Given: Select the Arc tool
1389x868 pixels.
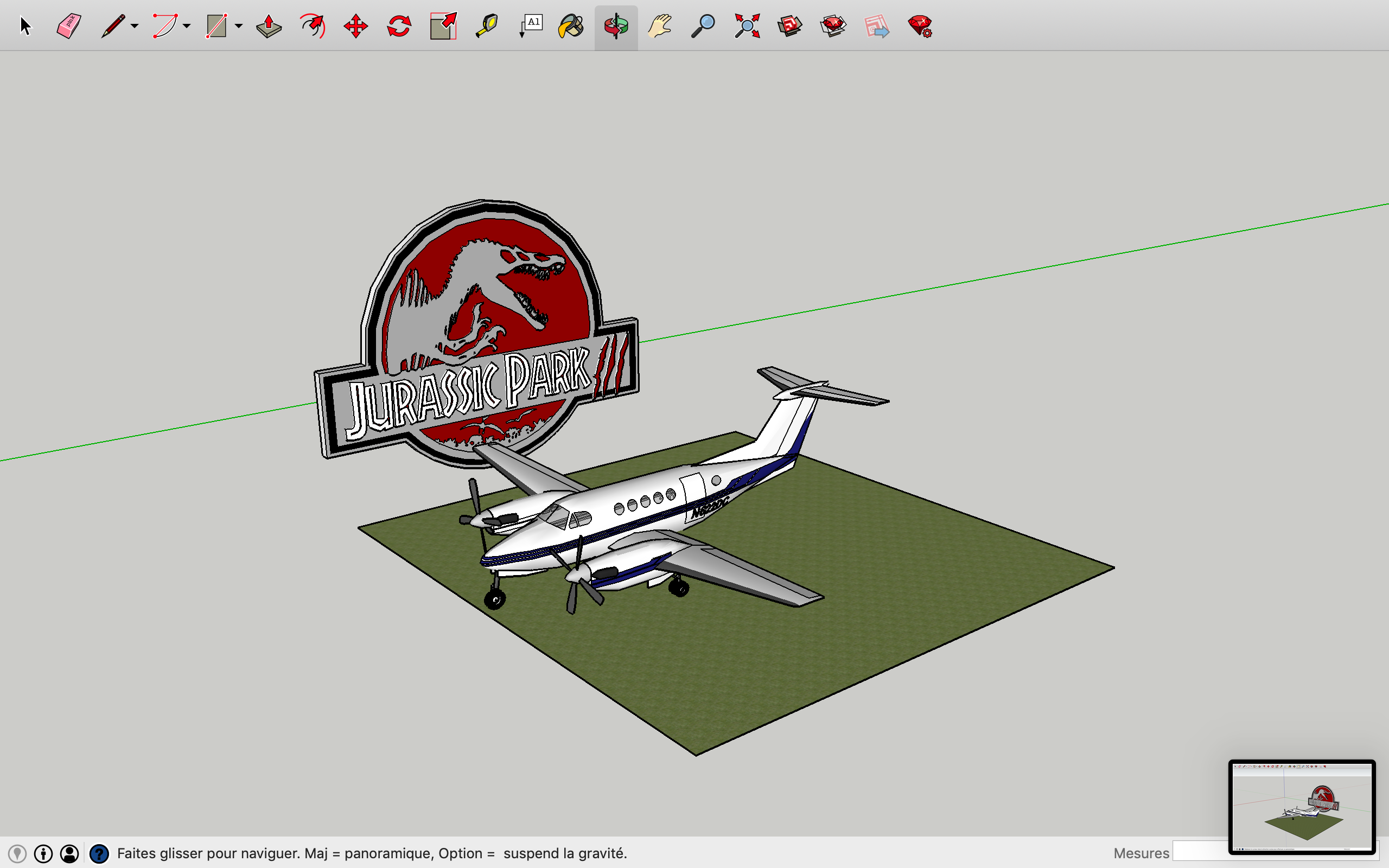Looking at the screenshot, I should tap(165, 27).
